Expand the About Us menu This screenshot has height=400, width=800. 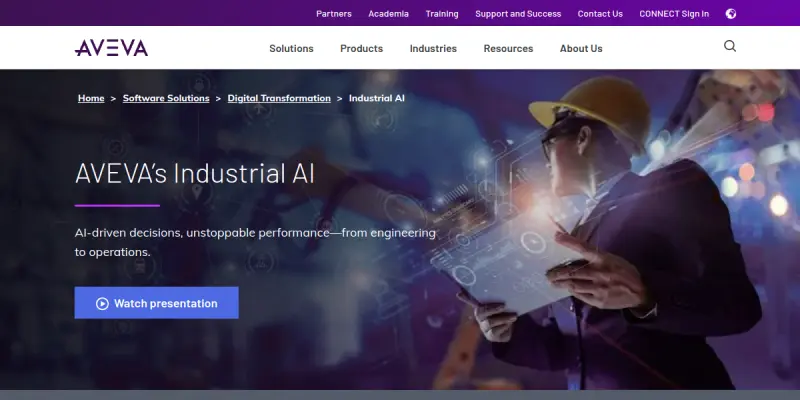581,48
